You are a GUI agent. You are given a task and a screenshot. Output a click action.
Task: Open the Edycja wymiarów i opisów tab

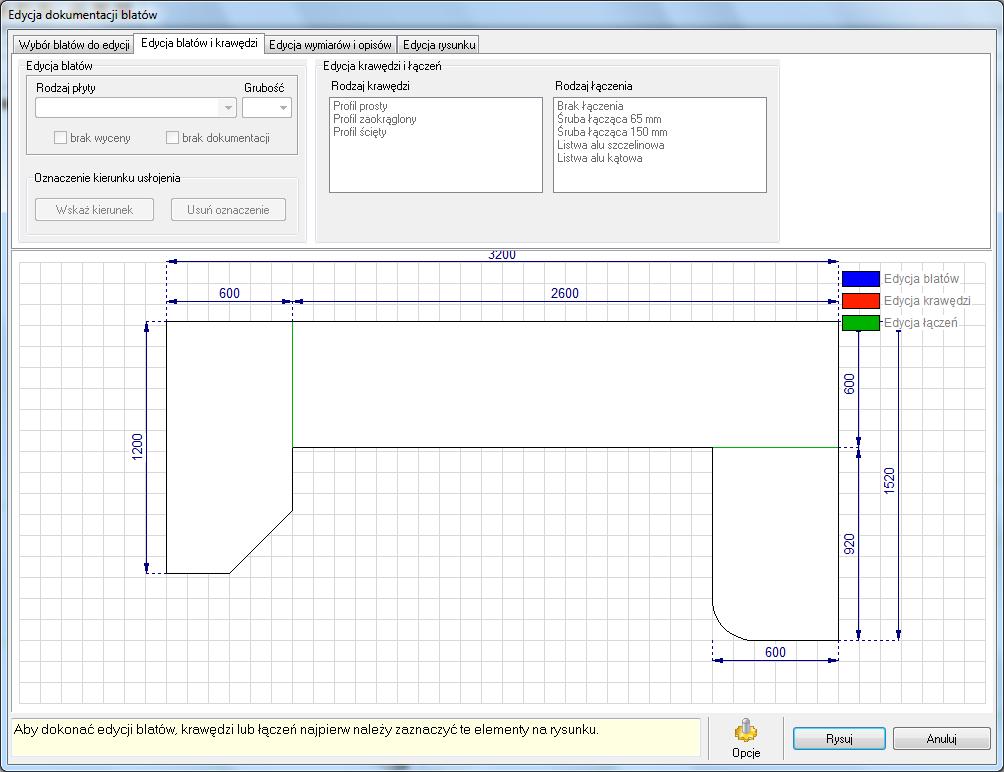coord(330,45)
